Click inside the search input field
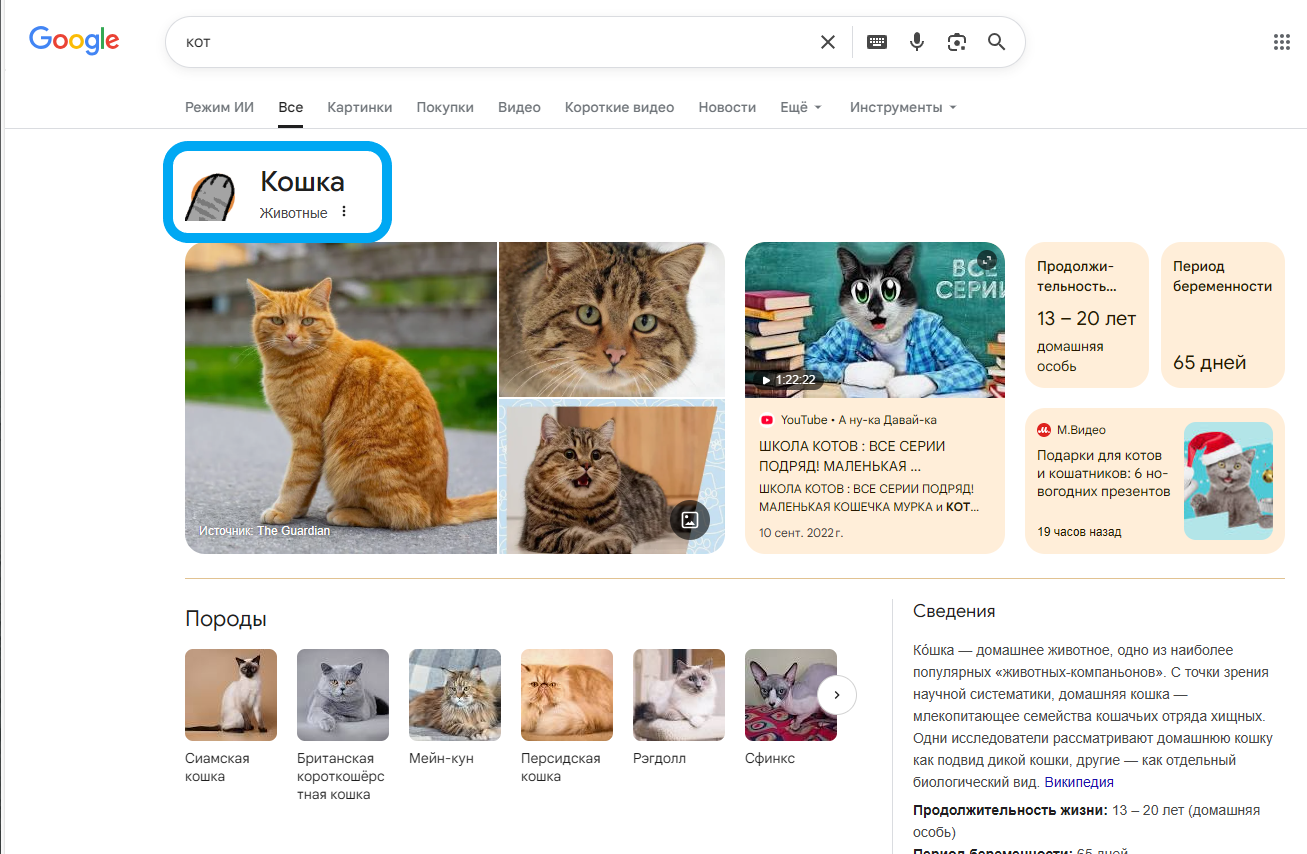Image resolution: width=1307 pixels, height=854 pixels. pos(450,41)
